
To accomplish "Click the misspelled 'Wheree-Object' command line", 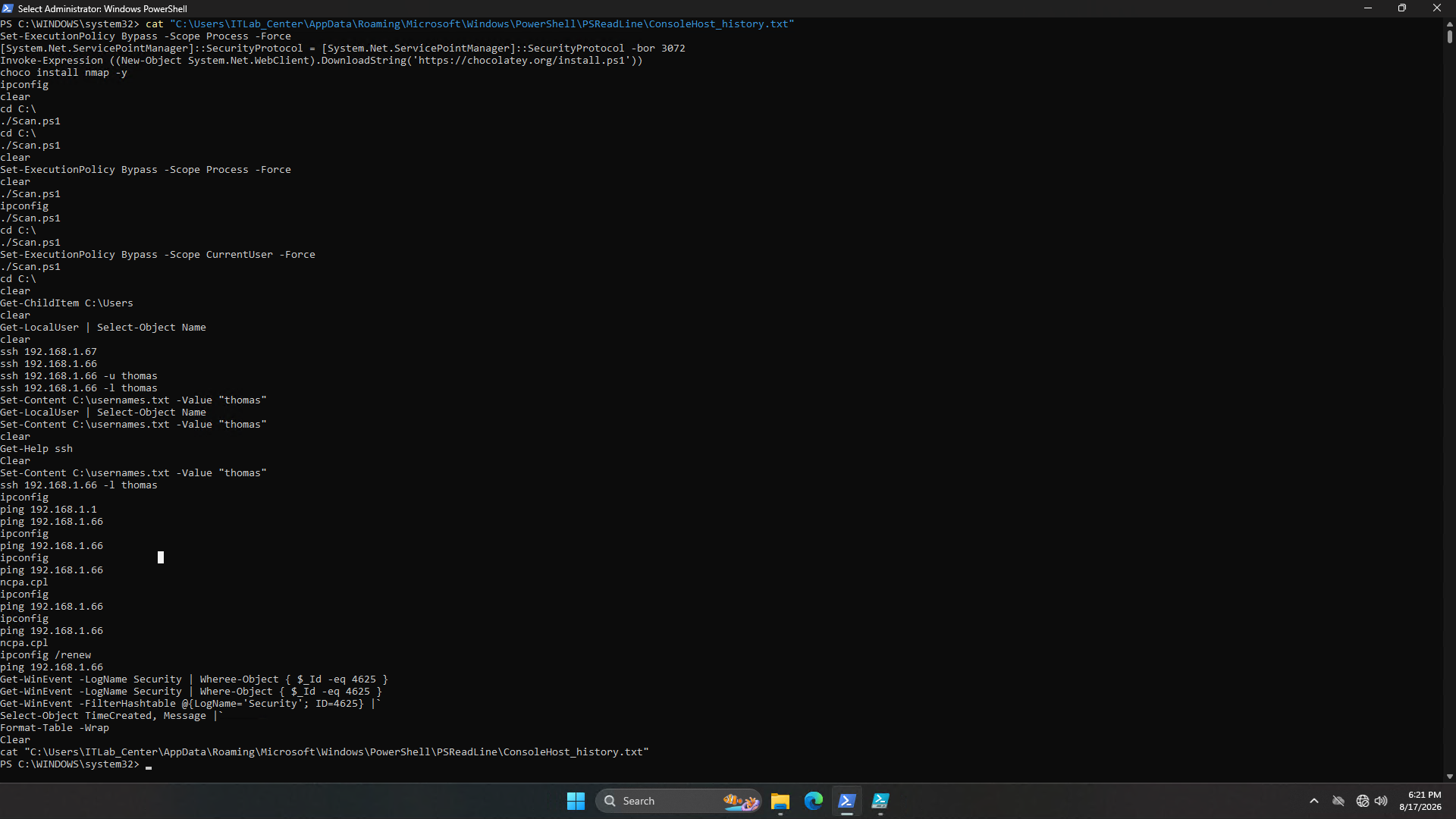I will 194,679.
